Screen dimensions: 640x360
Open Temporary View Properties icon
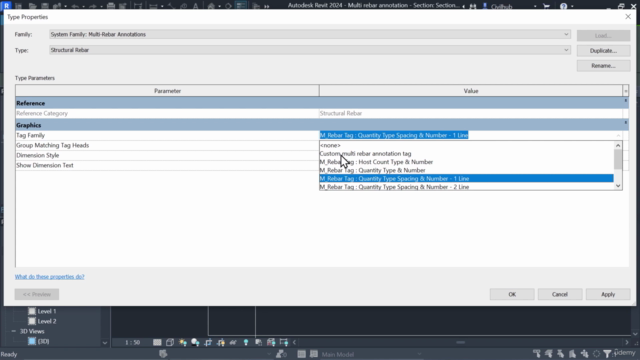tap(258, 342)
